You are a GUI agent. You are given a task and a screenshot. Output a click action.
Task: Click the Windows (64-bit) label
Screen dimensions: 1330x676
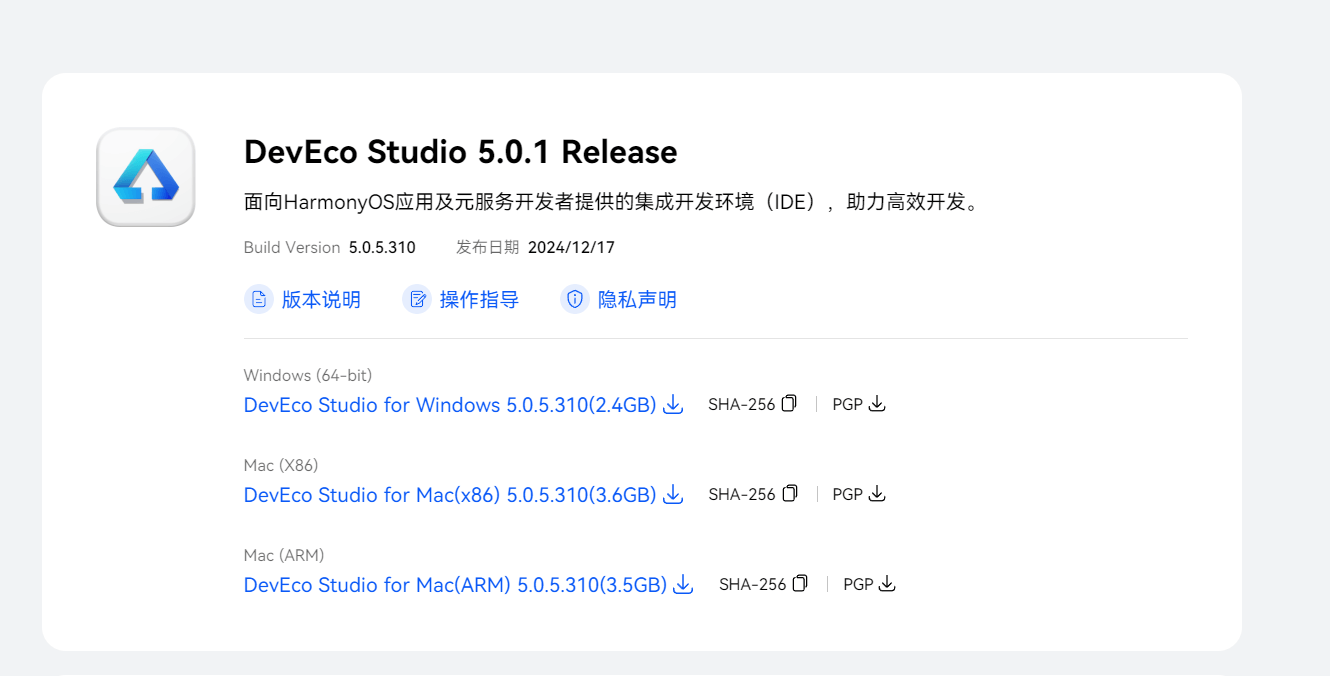[308, 376]
